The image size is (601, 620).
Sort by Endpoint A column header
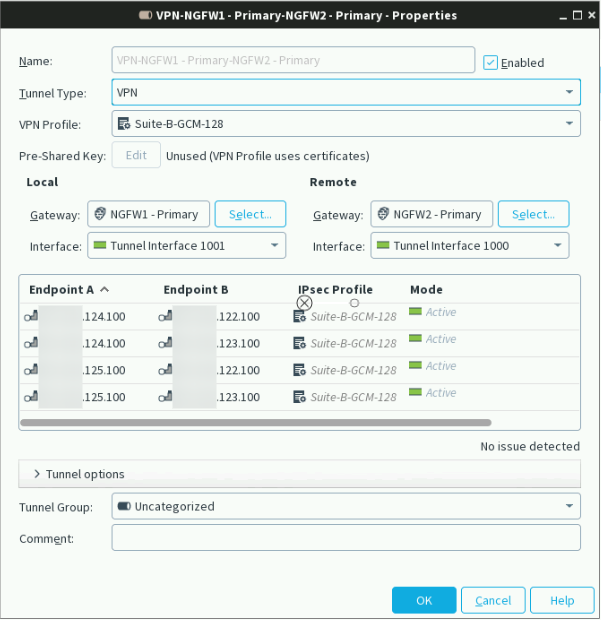coord(61,289)
